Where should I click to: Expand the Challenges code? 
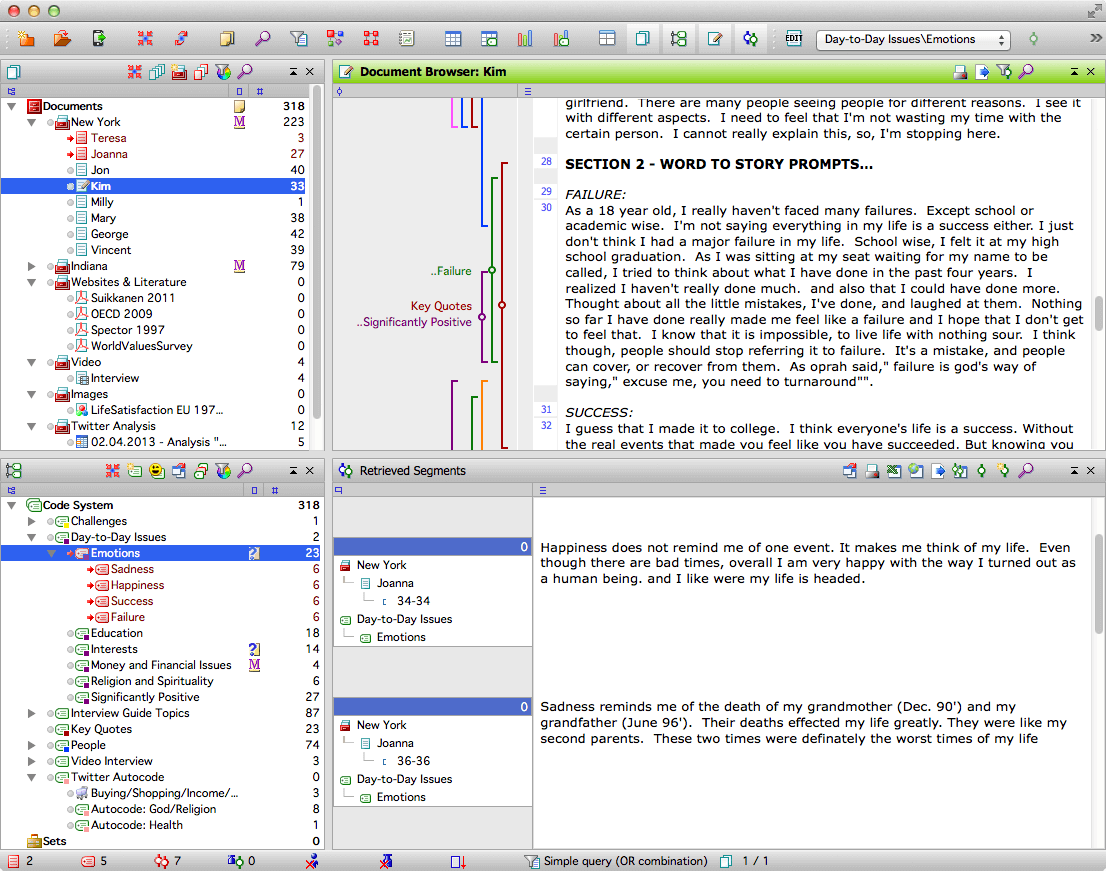(31, 521)
